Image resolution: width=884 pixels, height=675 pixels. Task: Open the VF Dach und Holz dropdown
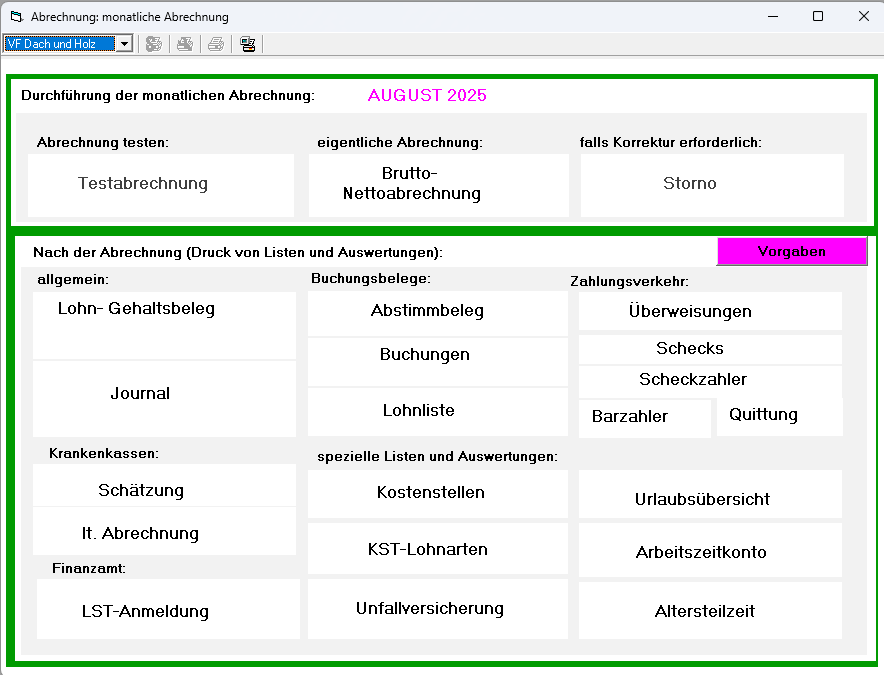(x=124, y=44)
